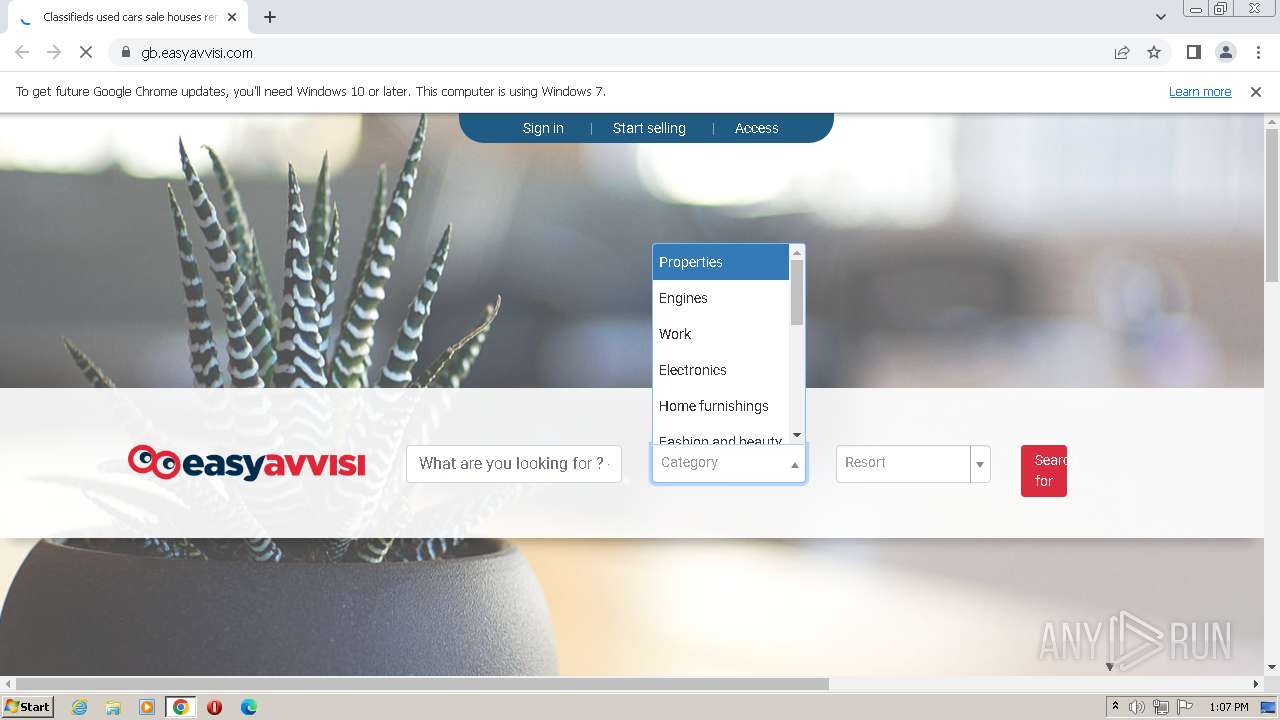
Task: Dismiss the Chrome update notice
Action: click(x=1255, y=91)
